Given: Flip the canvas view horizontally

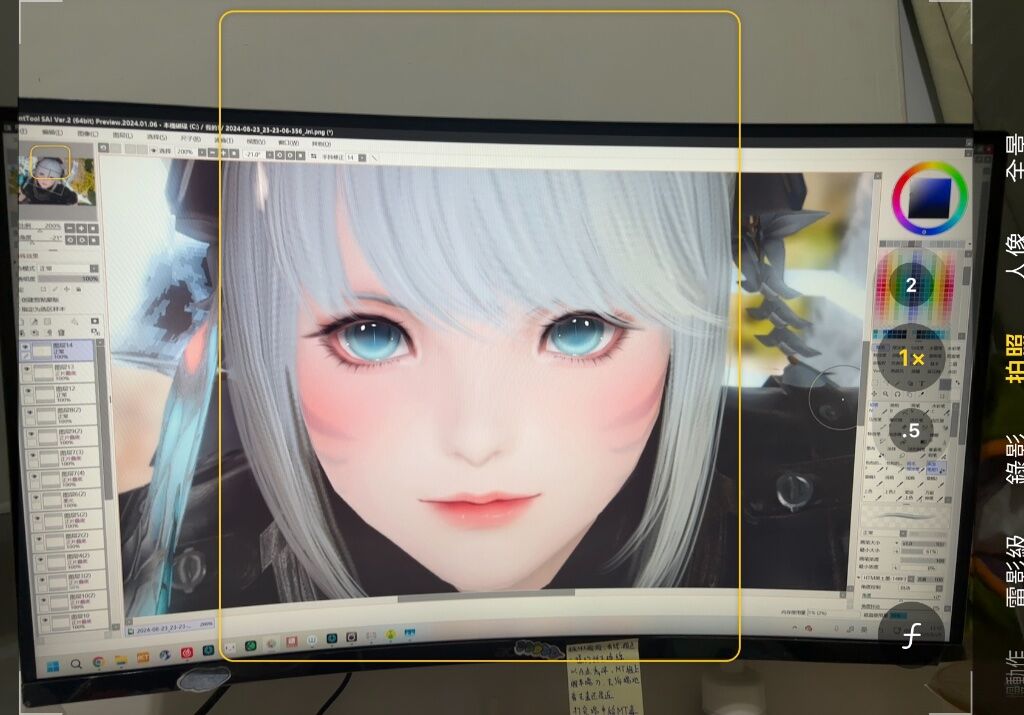Looking at the screenshot, I should click(313, 156).
